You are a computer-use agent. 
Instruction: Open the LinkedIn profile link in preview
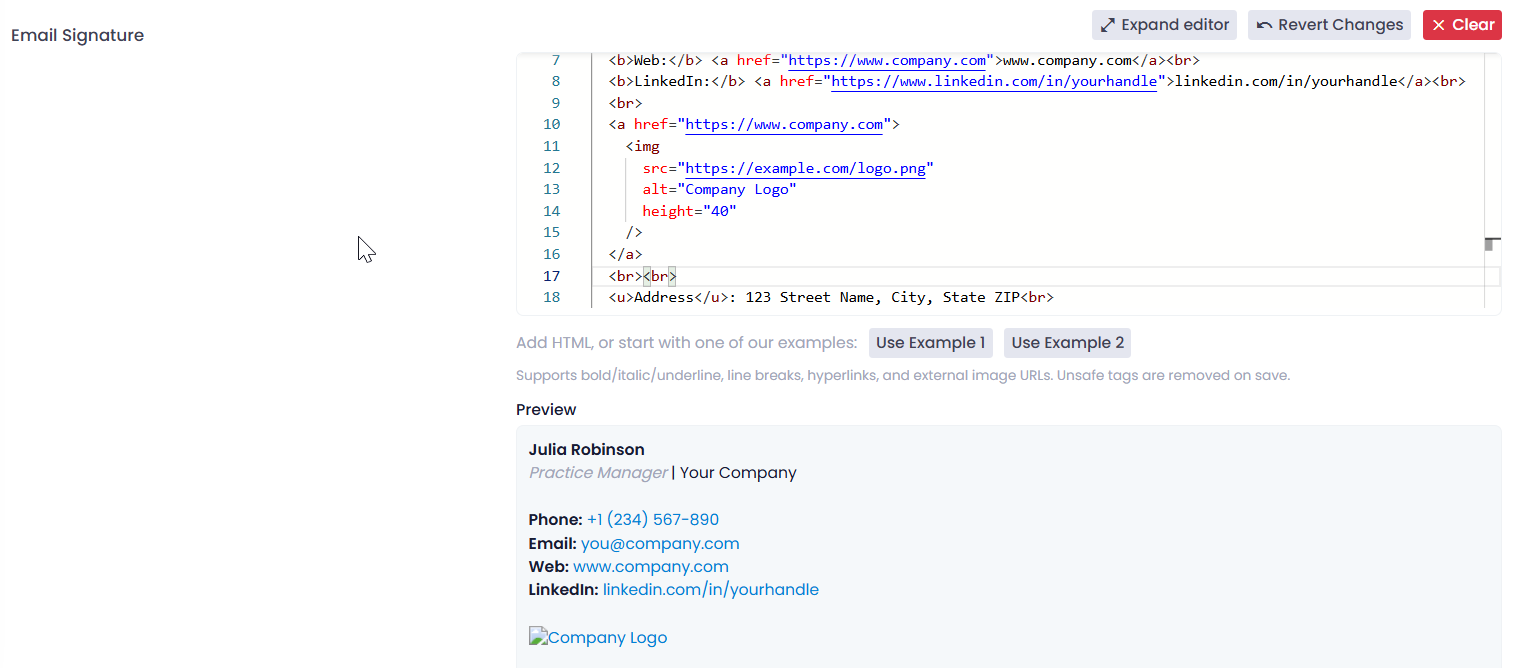click(710, 590)
